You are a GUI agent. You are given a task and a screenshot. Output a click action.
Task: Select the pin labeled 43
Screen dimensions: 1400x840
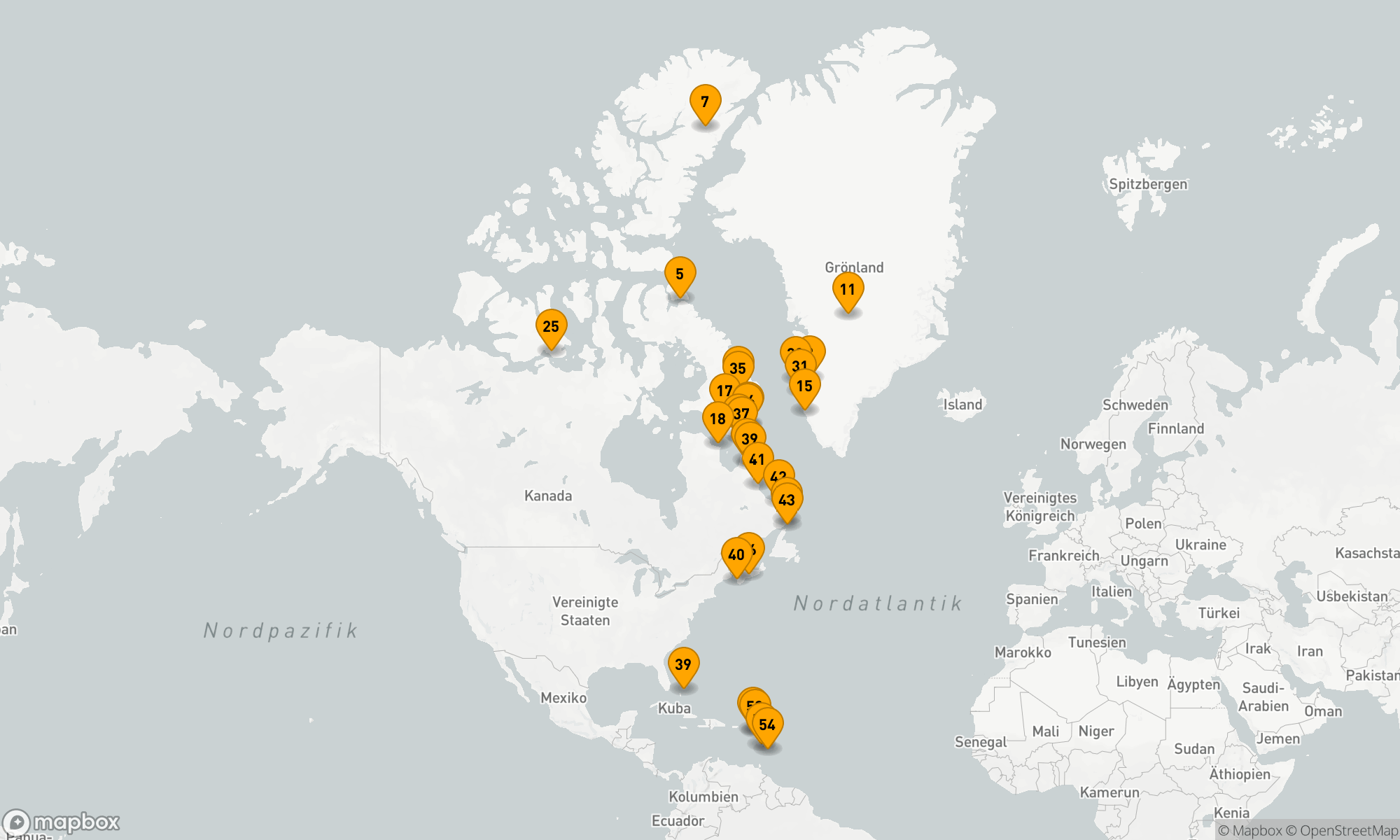787,500
